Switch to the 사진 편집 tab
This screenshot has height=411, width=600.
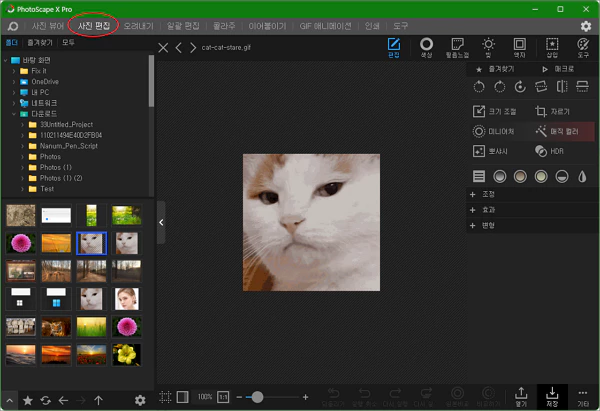pos(94,26)
